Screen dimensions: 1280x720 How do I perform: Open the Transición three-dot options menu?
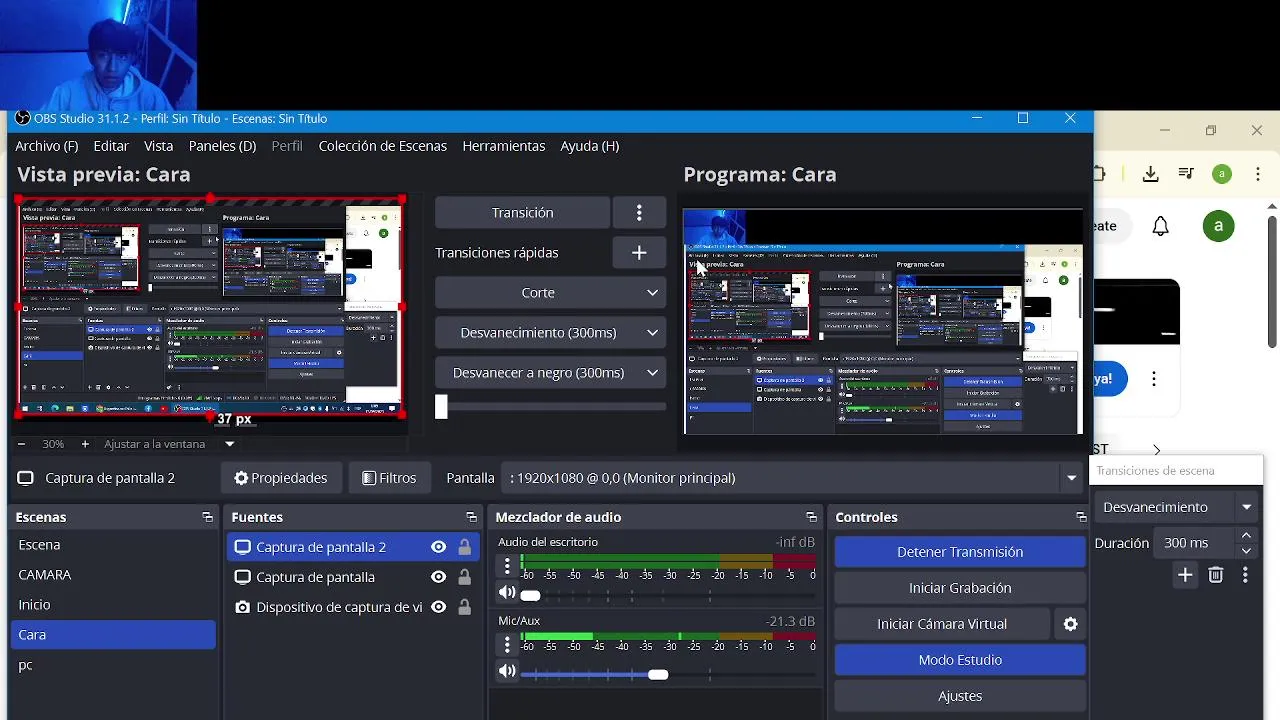click(639, 213)
